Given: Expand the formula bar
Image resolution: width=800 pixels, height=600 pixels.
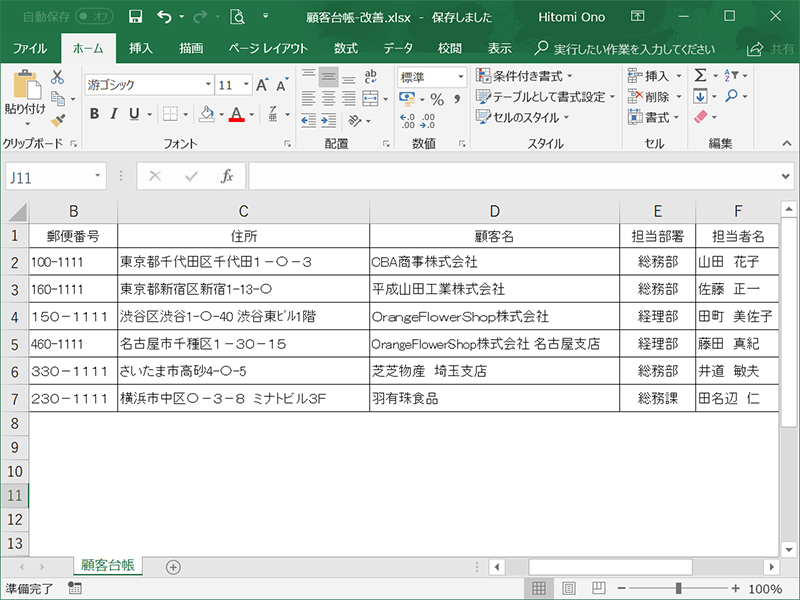Looking at the screenshot, I should 785,177.
